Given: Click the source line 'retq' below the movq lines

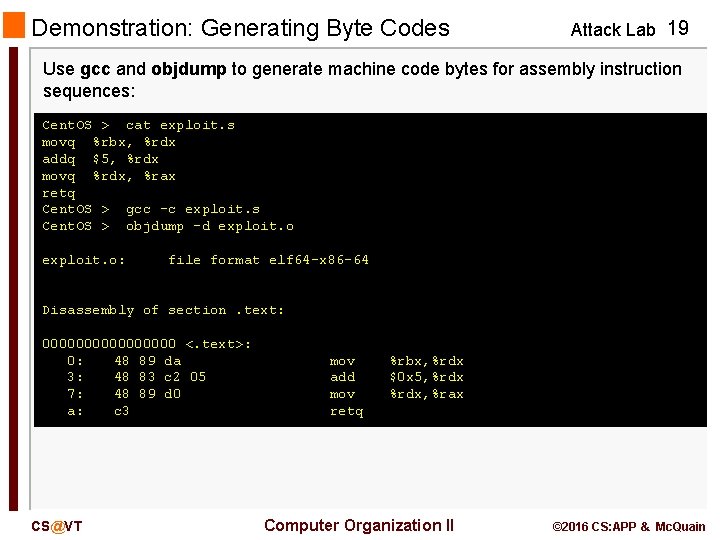Looking at the screenshot, I should pos(58,193).
